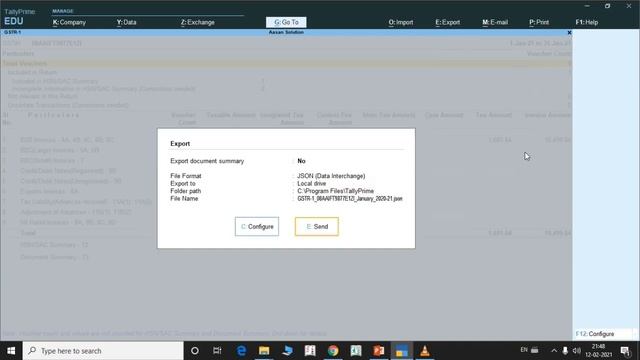Open the clock and date display

(598, 351)
